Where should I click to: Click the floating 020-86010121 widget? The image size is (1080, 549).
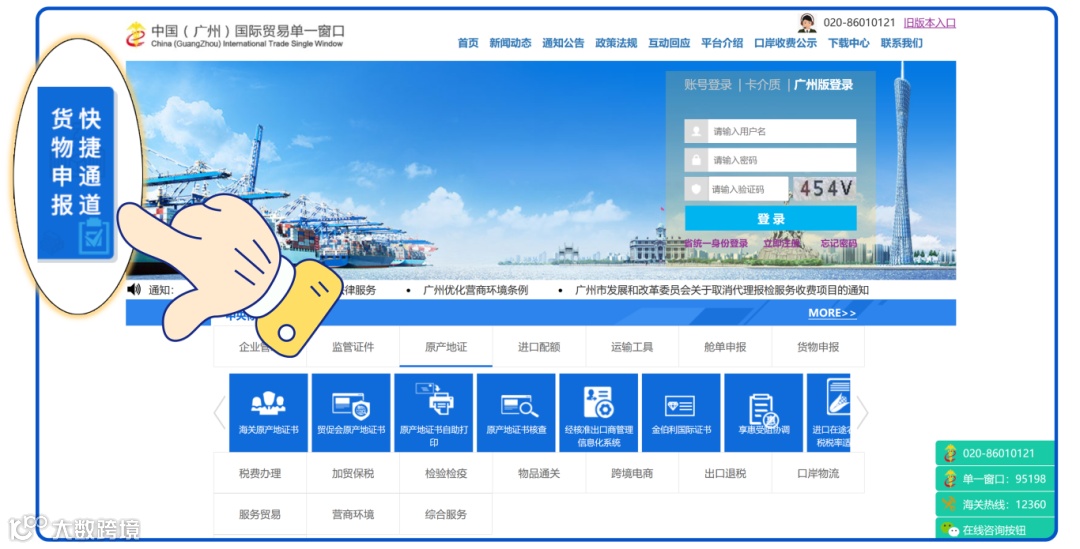tap(995, 453)
